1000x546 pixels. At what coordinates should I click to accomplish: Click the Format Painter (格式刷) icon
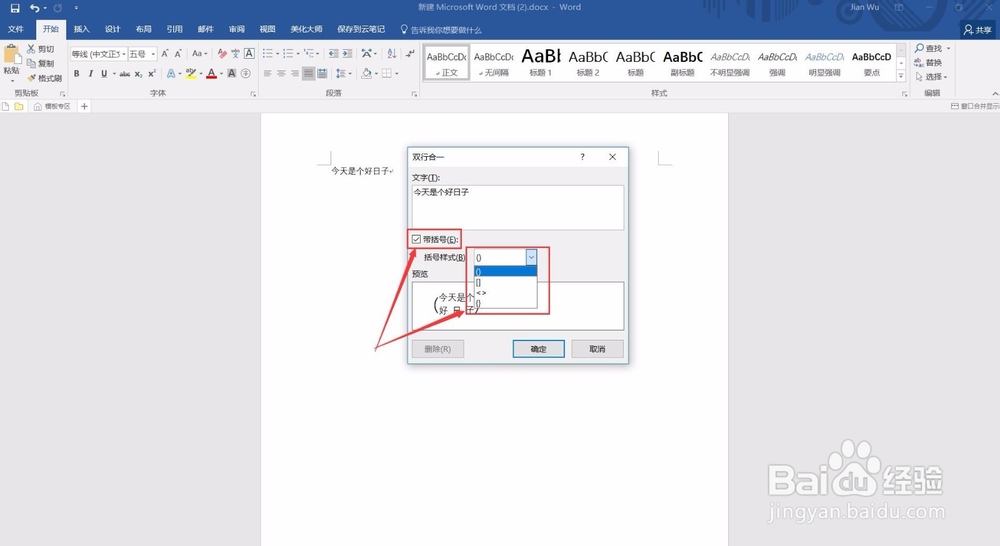[31, 78]
